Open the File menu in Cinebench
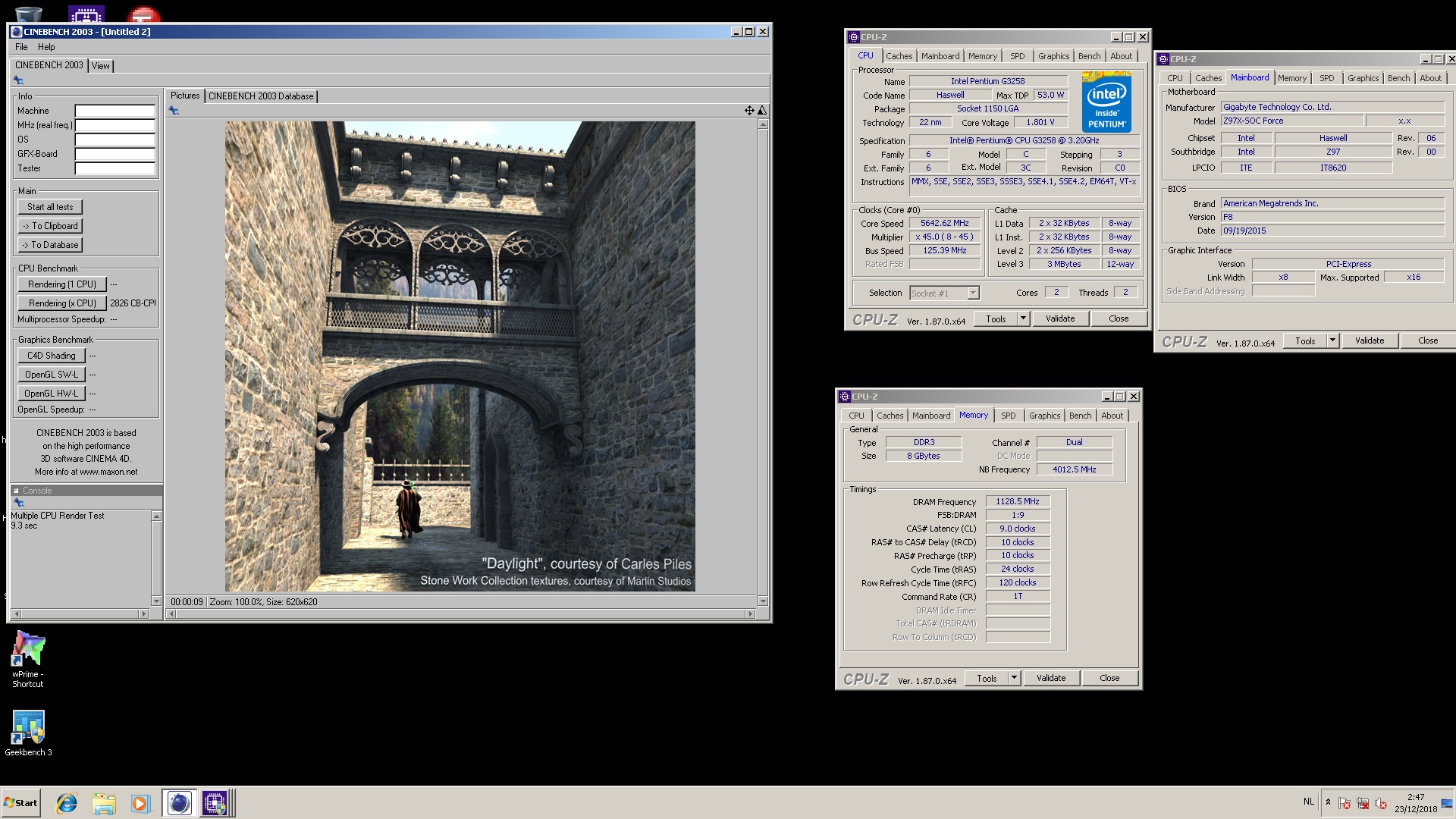 click(x=21, y=47)
